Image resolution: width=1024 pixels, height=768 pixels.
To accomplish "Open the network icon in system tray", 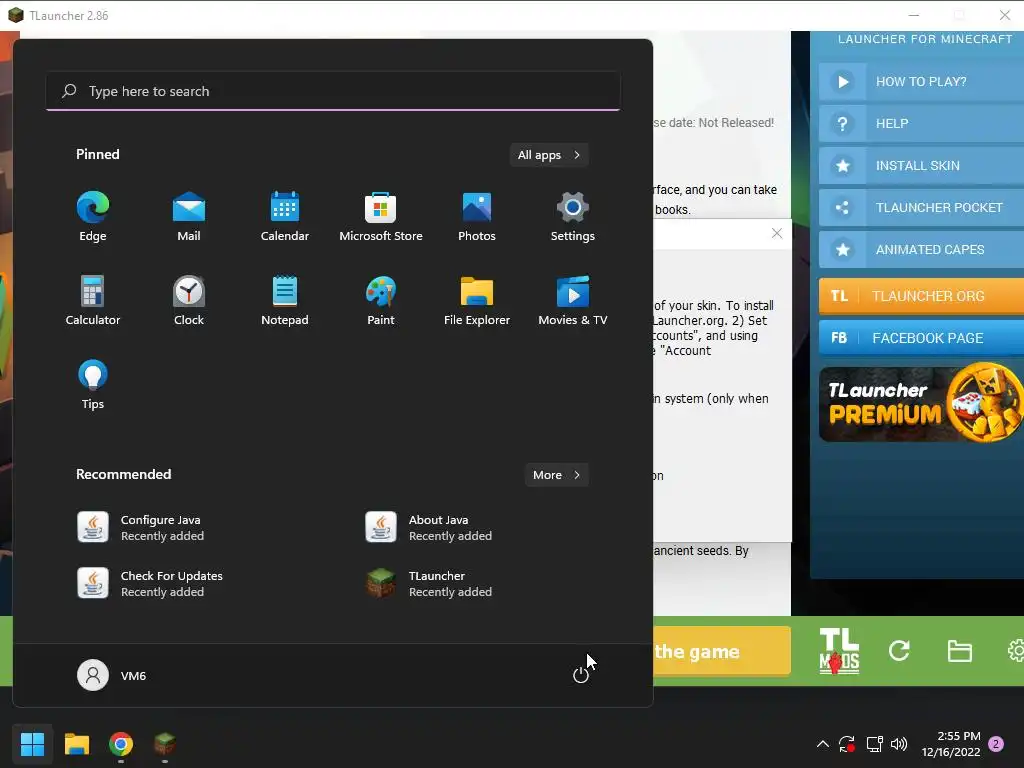I will [874, 744].
